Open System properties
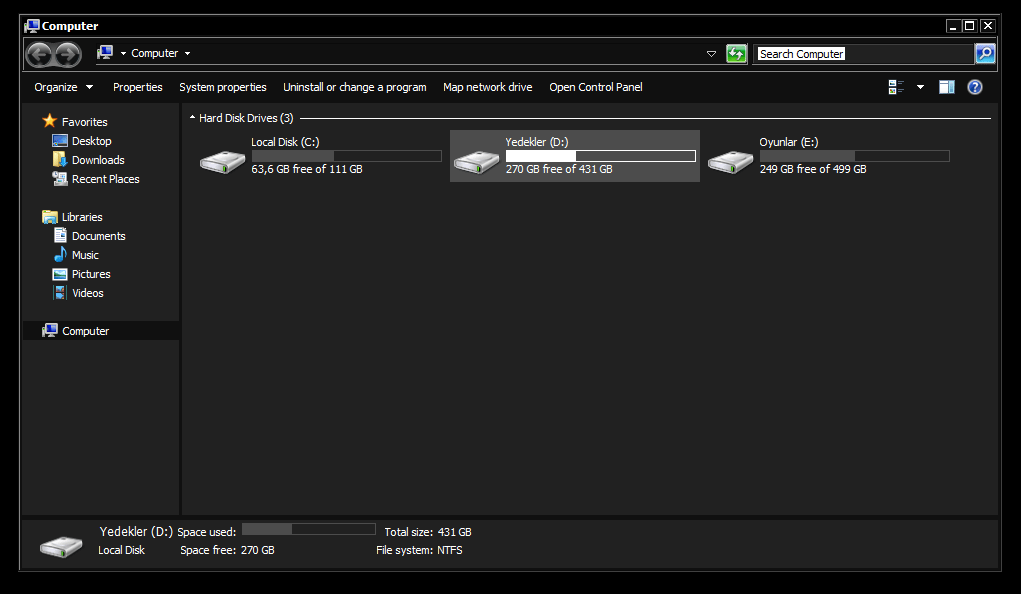 [223, 87]
